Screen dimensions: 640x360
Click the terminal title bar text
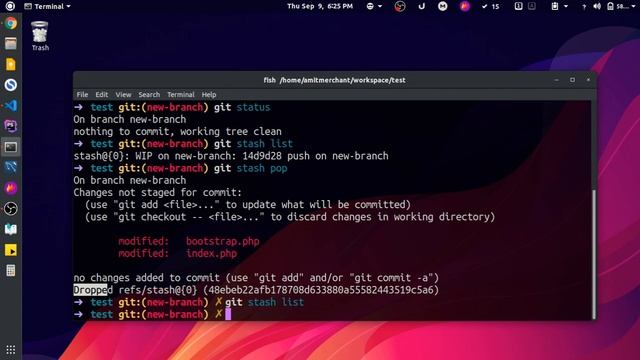334,80
